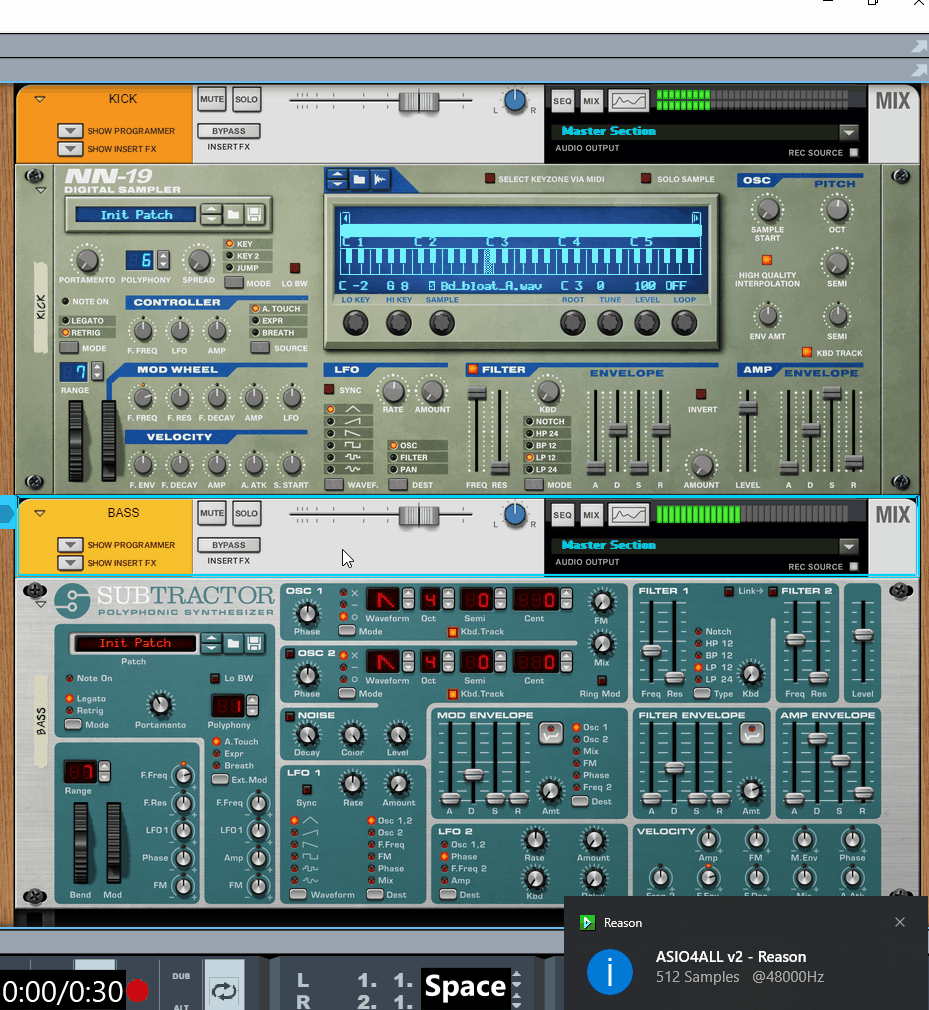Open NN-19 patch browser folder icon
The width and height of the screenshot is (929, 1010).
pyautogui.click(x=233, y=214)
